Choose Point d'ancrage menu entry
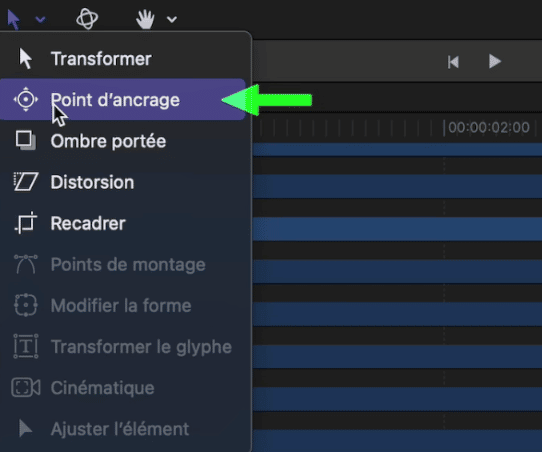The height and width of the screenshot is (452, 542). tap(123, 100)
